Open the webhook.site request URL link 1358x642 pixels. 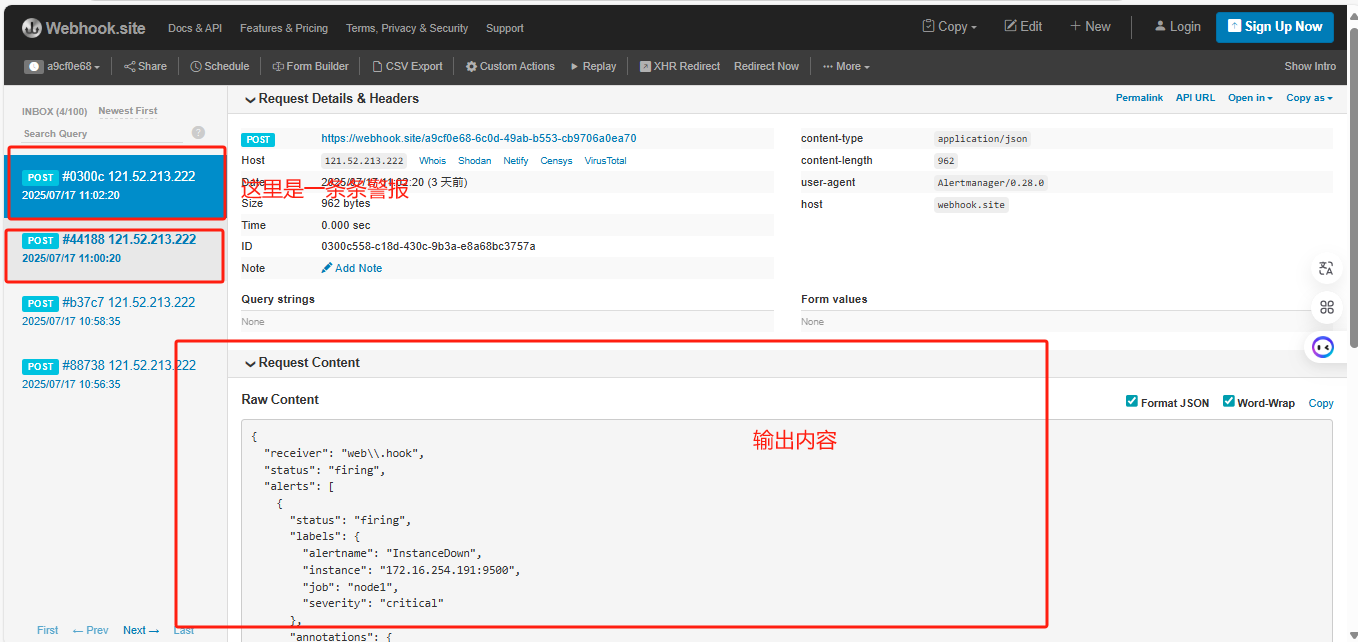(478, 139)
